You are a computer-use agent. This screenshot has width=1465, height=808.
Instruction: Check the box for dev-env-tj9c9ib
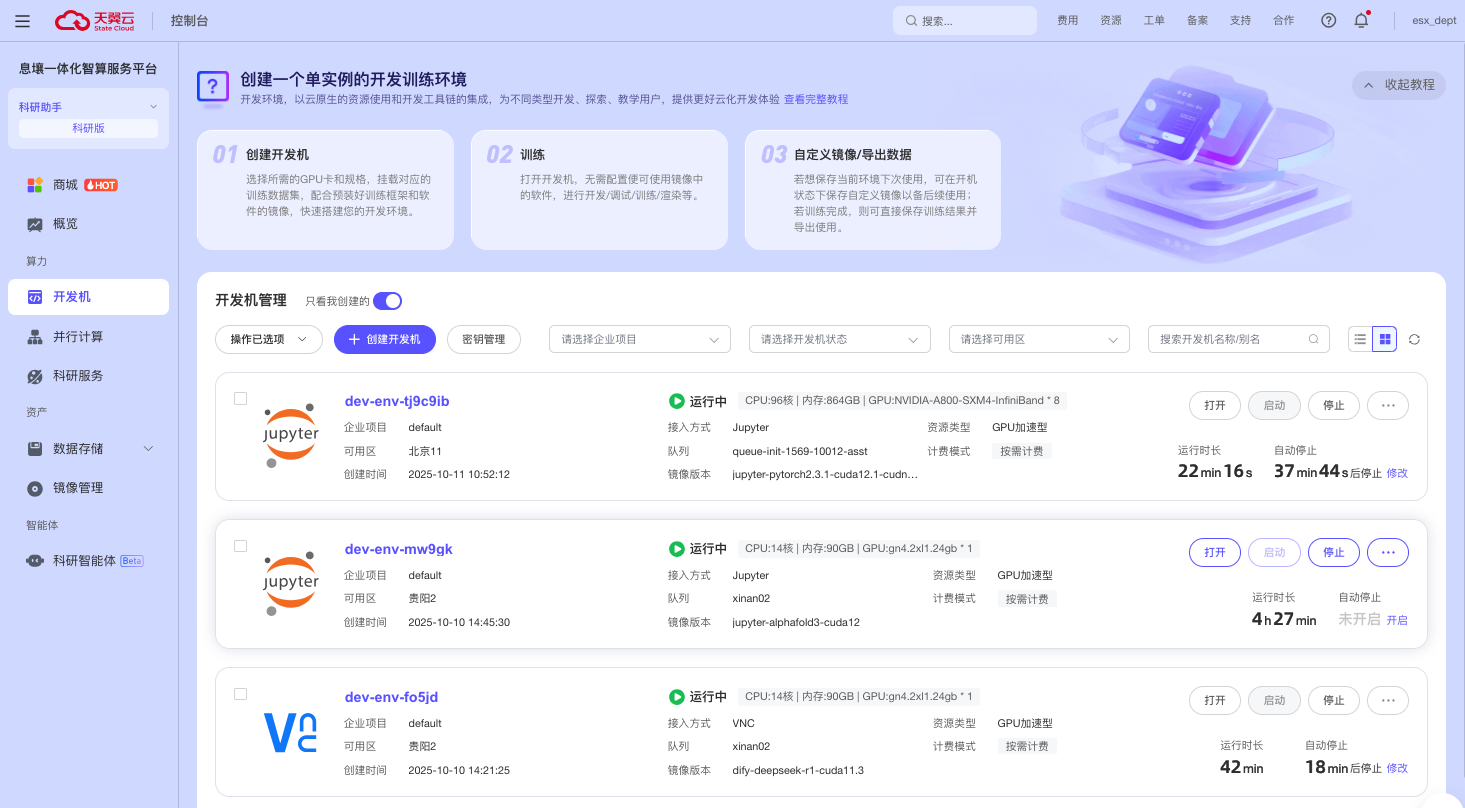point(240,398)
